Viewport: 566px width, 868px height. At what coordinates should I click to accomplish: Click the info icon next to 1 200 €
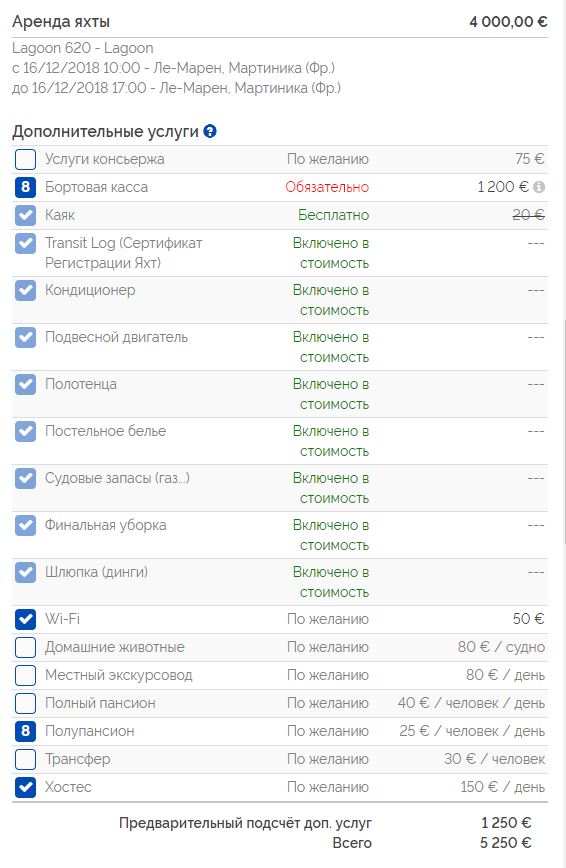(x=539, y=187)
